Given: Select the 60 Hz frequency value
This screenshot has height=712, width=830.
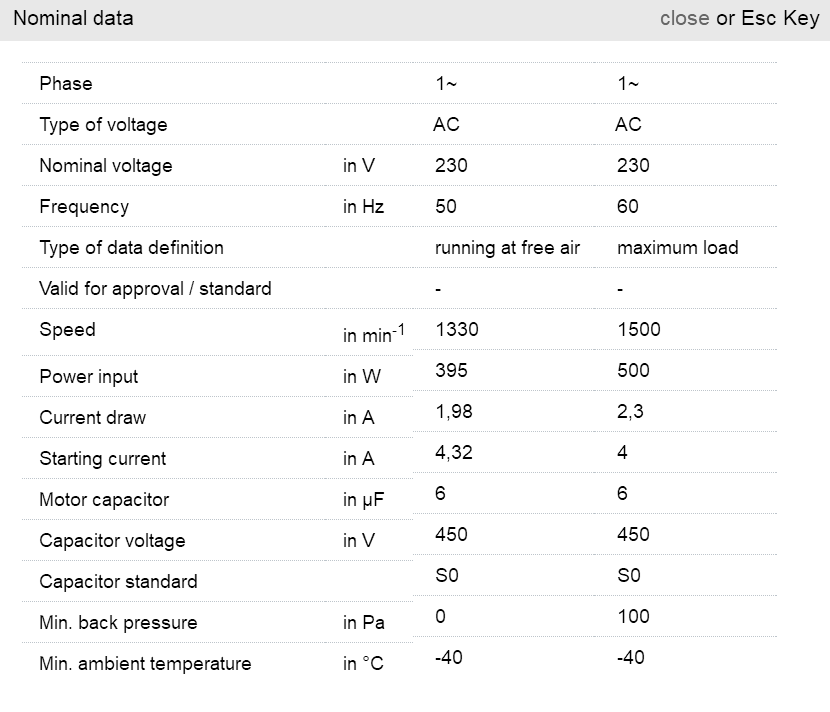Looking at the screenshot, I should click(628, 207).
